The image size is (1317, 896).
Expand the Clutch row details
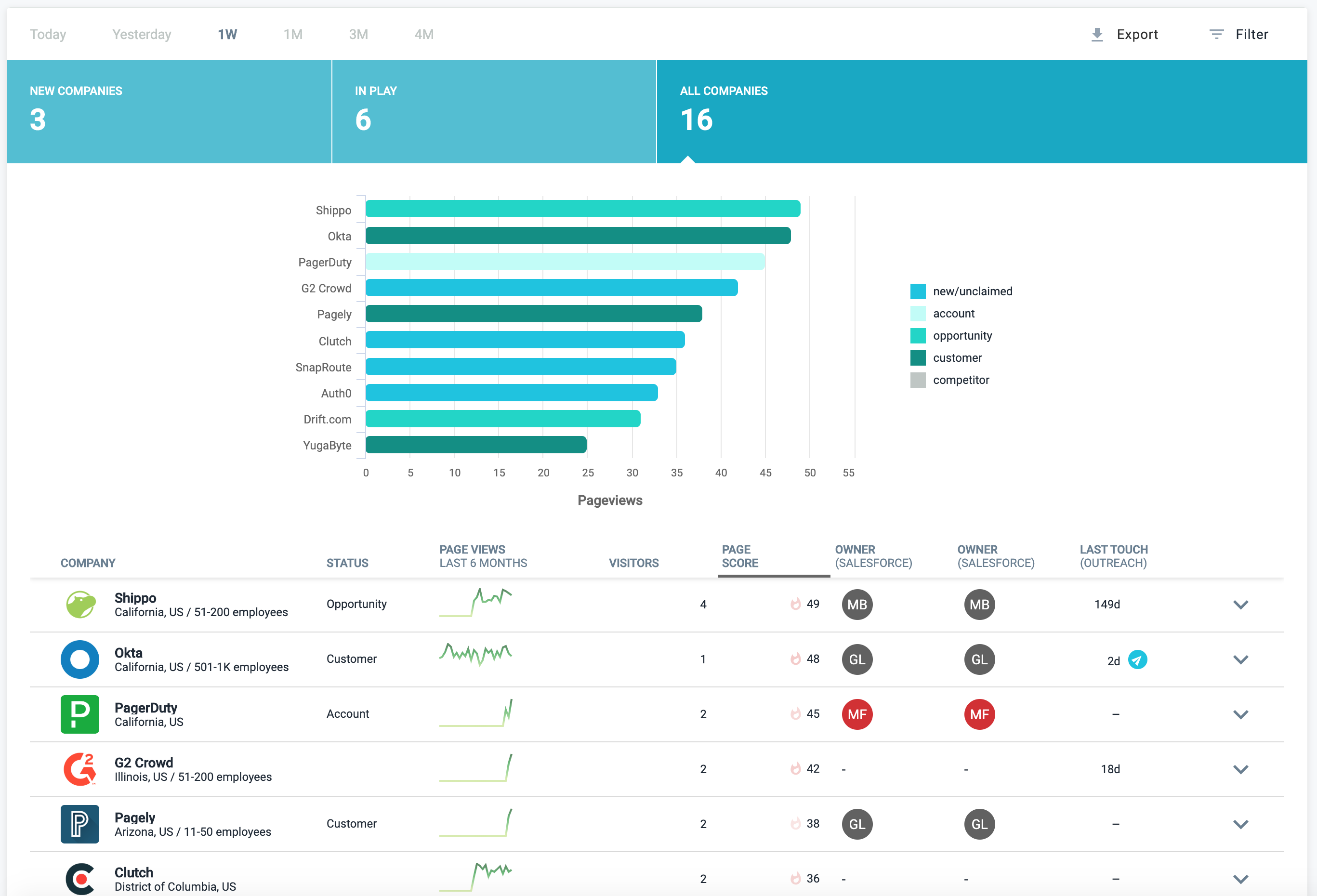click(x=1240, y=880)
